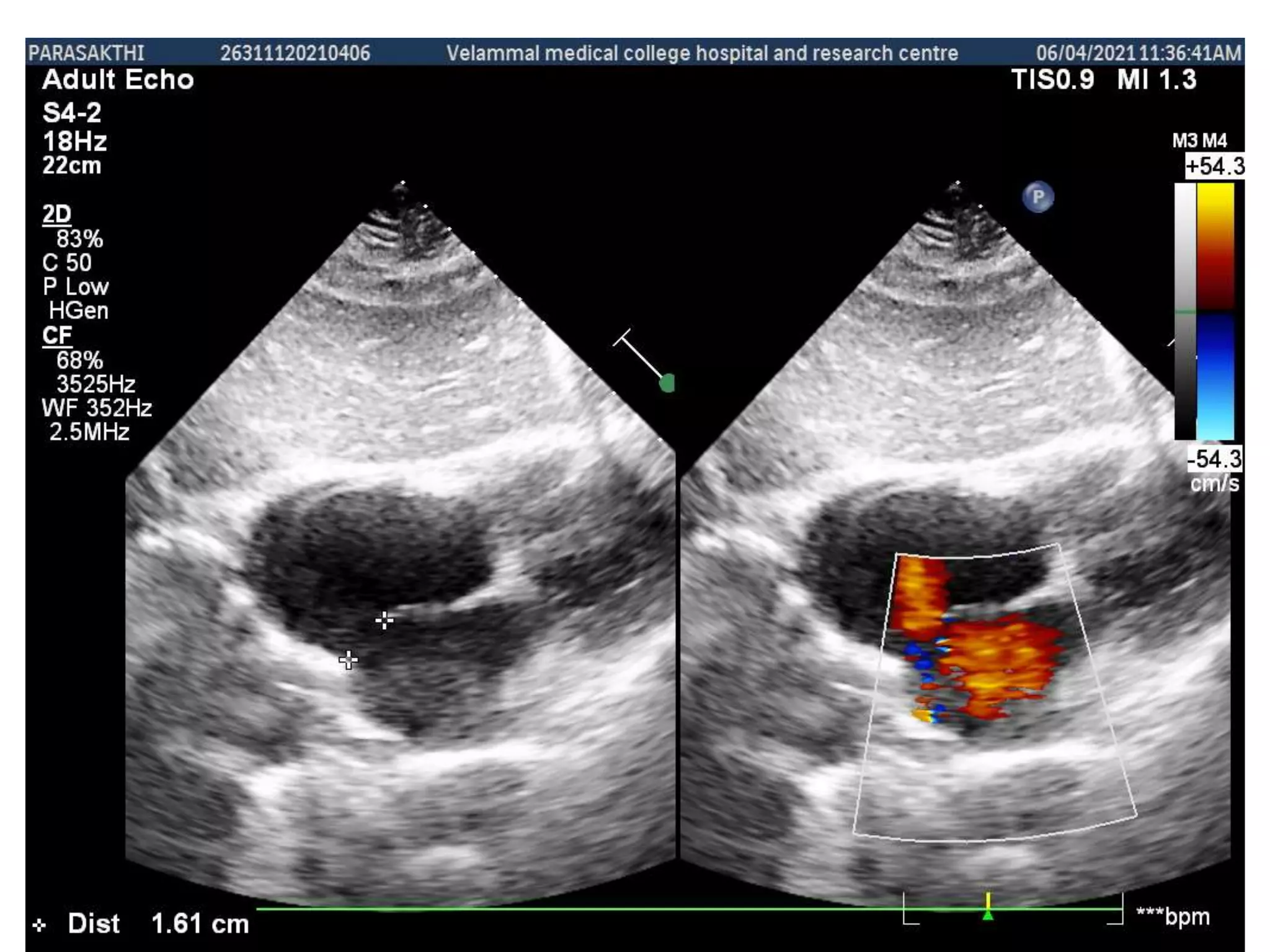The height and width of the screenshot is (952, 1270).
Task: Click the yellow tick on the ECG timeline
Action: pyautogui.click(x=988, y=900)
